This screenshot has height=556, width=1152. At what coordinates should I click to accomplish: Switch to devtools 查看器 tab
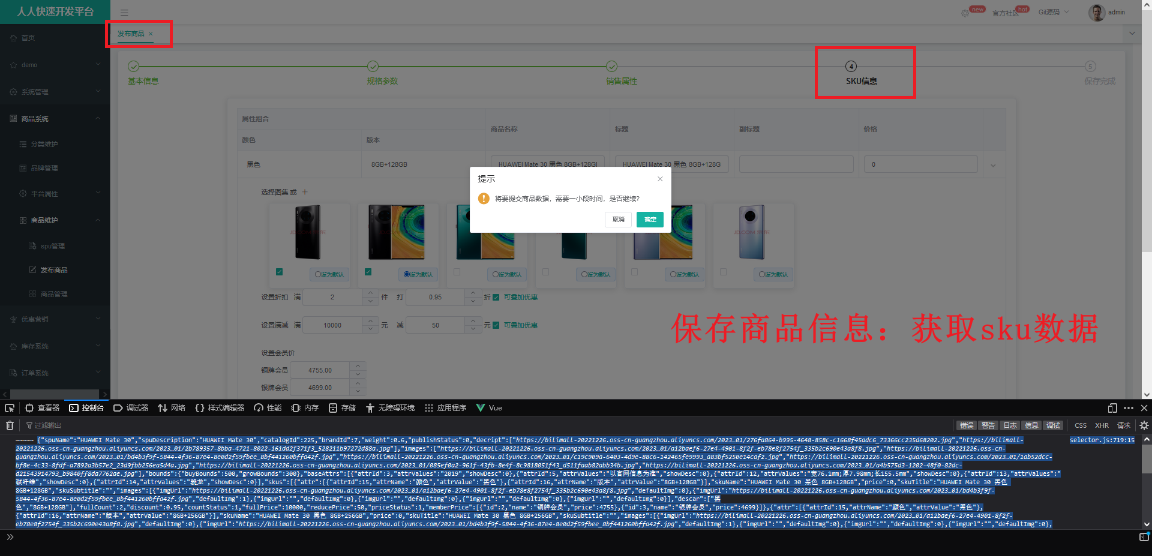pyautogui.click(x=43, y=408)
